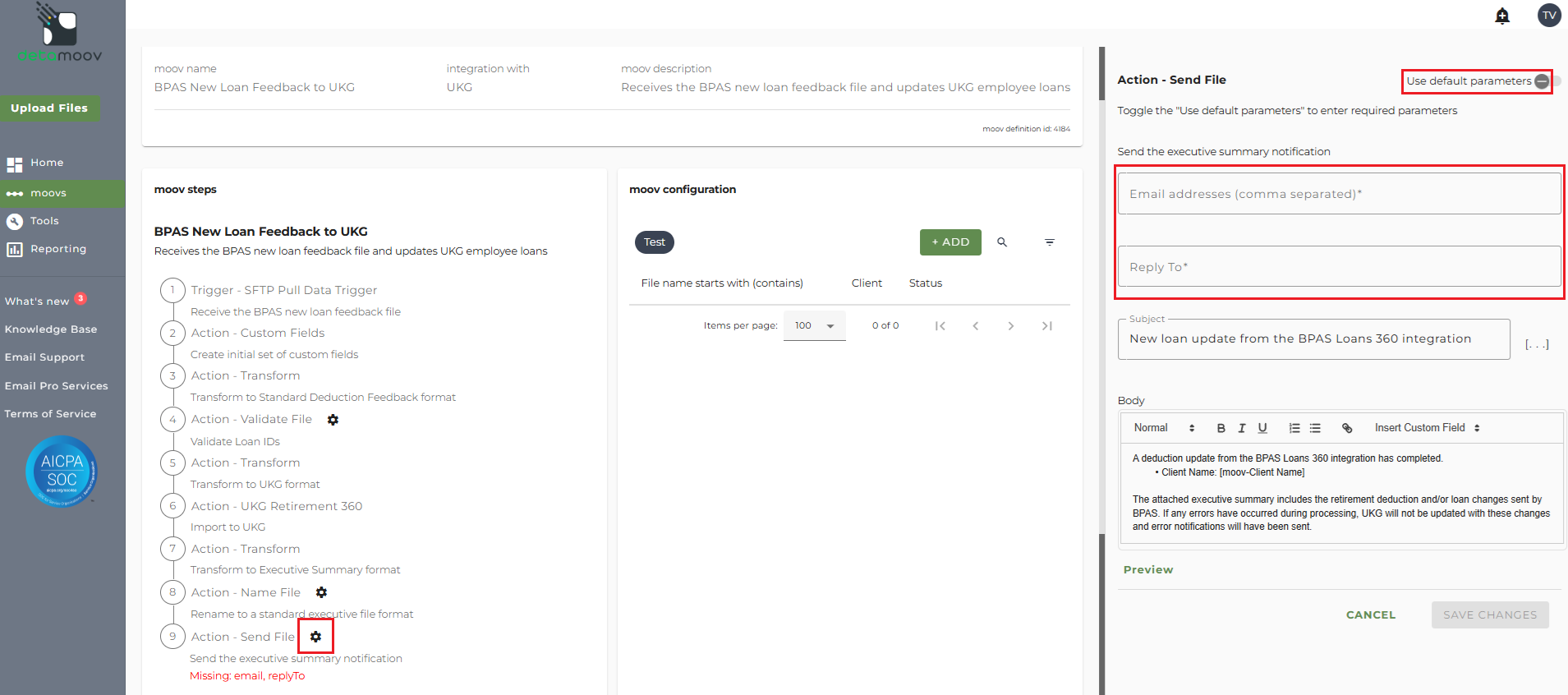Toggle Use default parameters switch
1568x695 pixels.
[1547, 81]
